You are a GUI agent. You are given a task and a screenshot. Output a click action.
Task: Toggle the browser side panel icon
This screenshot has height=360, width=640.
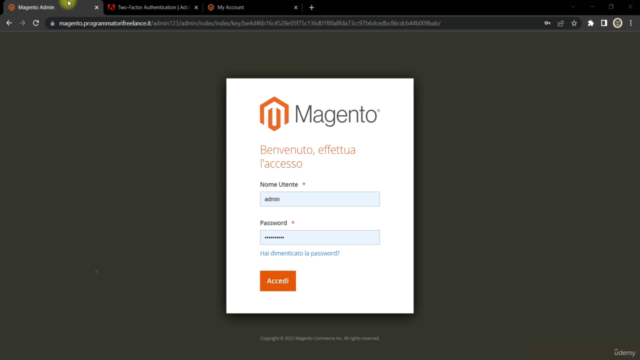[604, 23]
